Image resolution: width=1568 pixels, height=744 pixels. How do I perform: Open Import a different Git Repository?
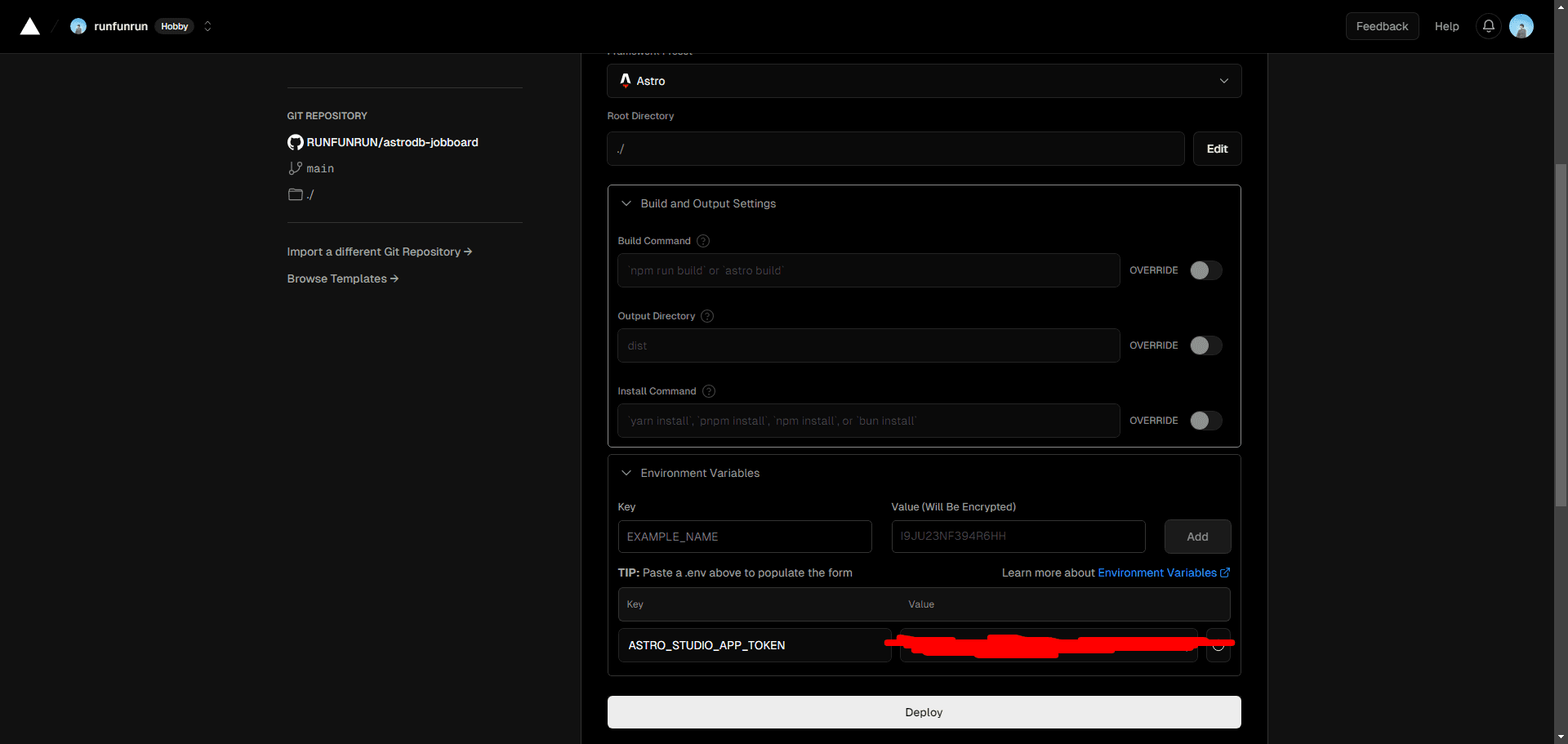point(380,252)
